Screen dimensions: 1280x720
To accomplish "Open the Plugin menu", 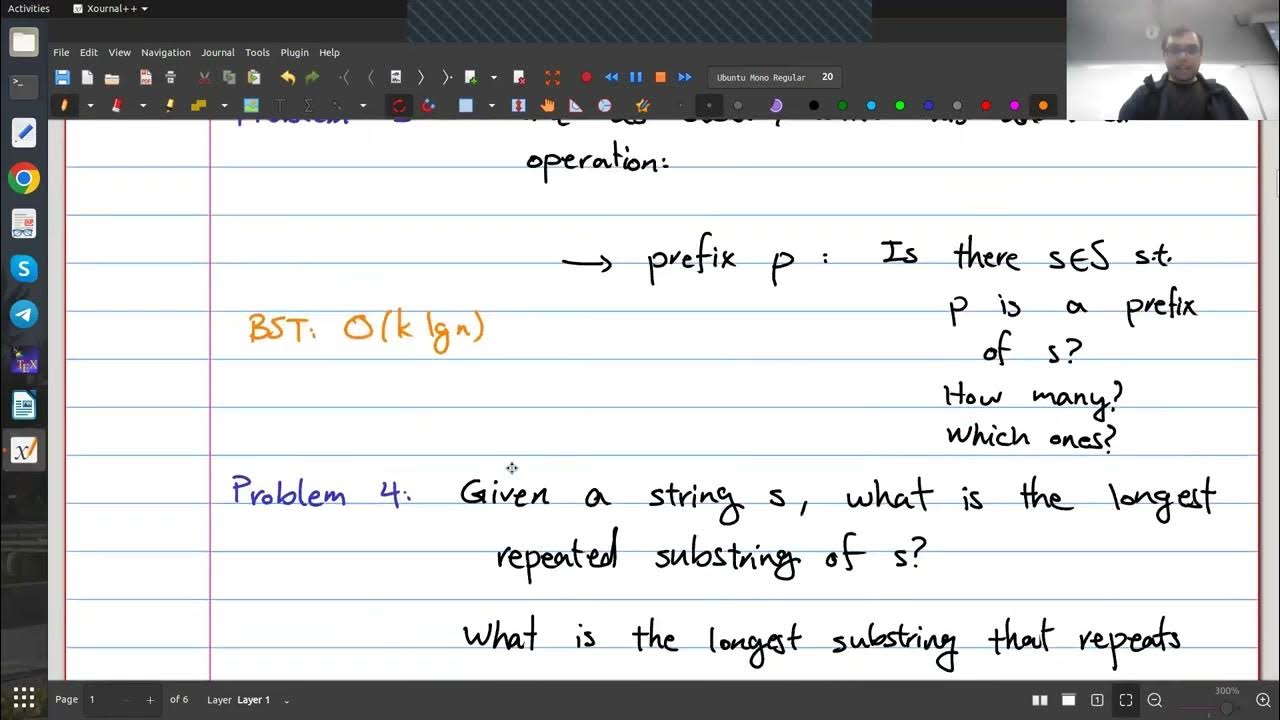I will tap(294, 52).
